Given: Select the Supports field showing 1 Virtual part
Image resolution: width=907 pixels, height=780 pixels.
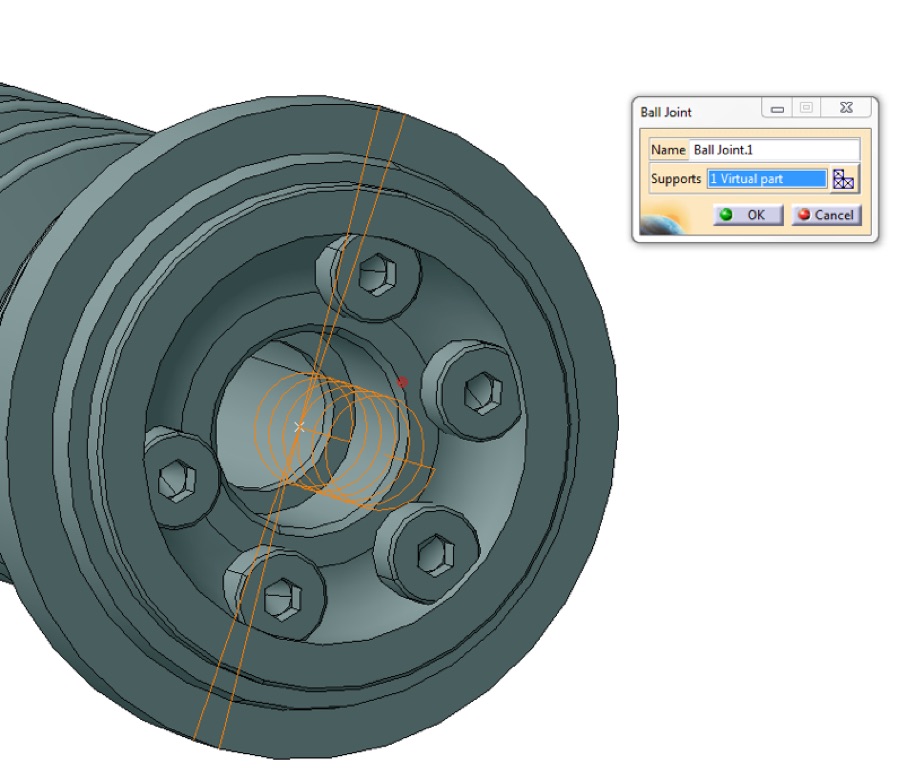Looking at the screenshot, I should [x=767, y=179].
